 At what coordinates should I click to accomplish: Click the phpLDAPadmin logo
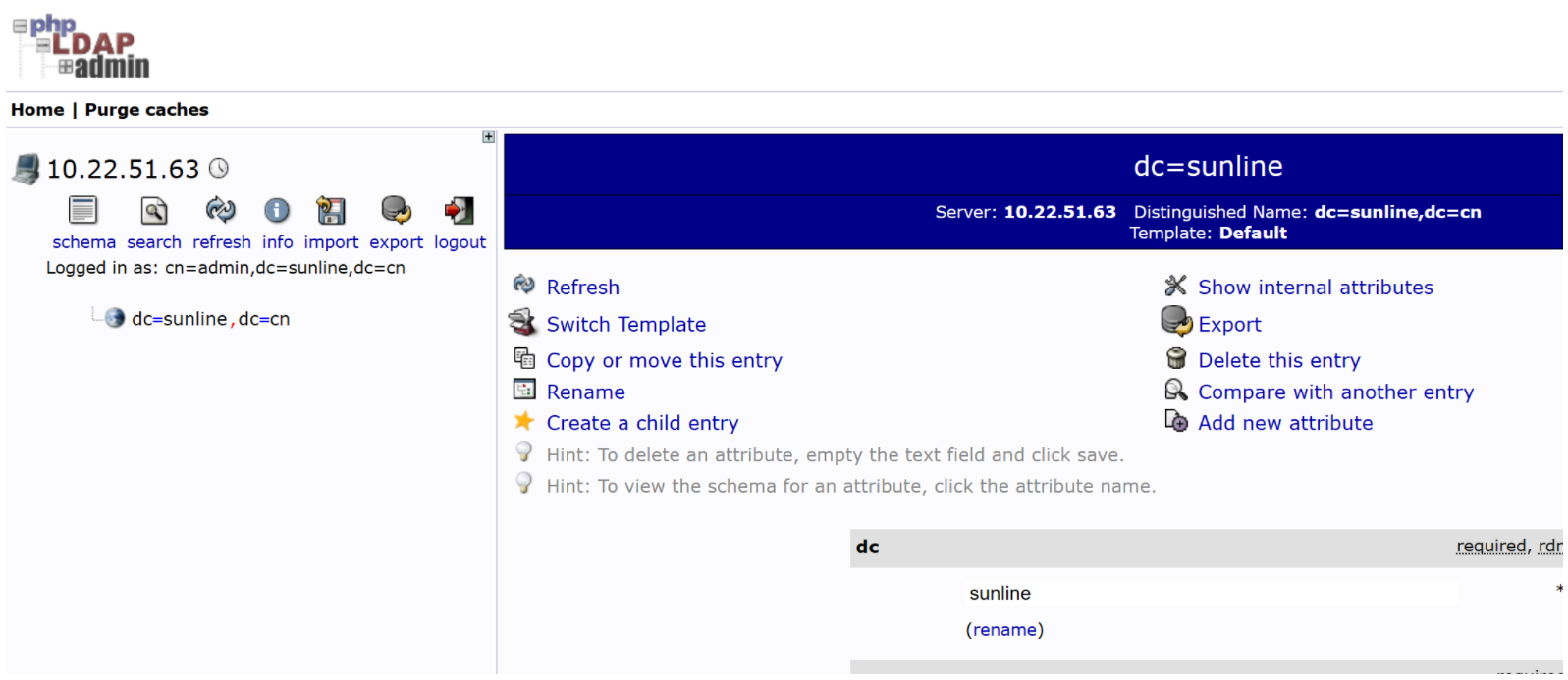click(81, 46)
